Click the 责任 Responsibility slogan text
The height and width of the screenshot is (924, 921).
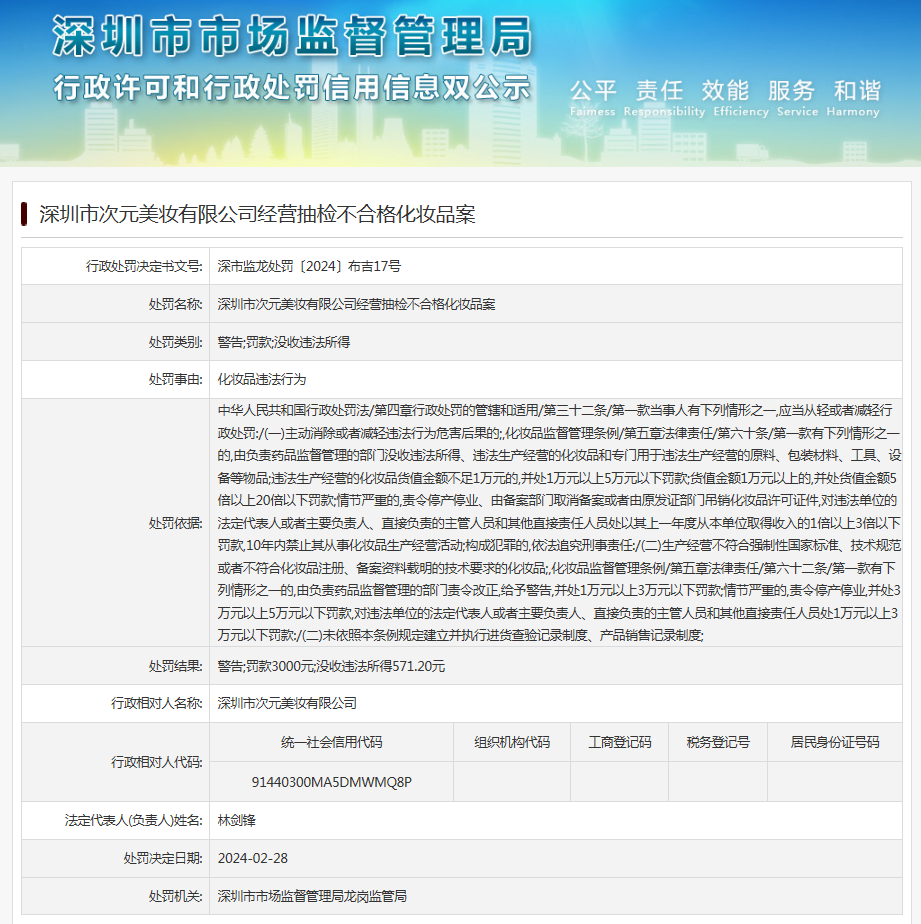point(664,98)
